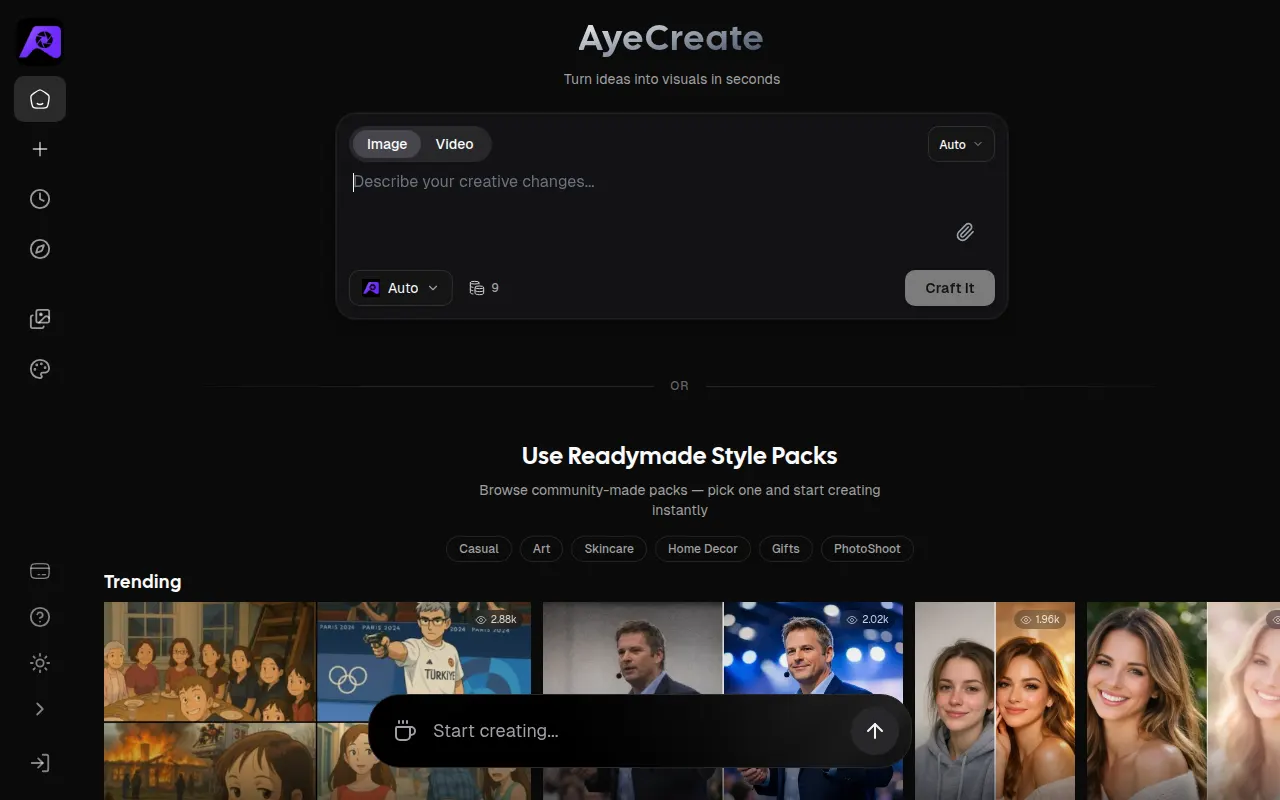Click the Craft It button

click(950, 288)
